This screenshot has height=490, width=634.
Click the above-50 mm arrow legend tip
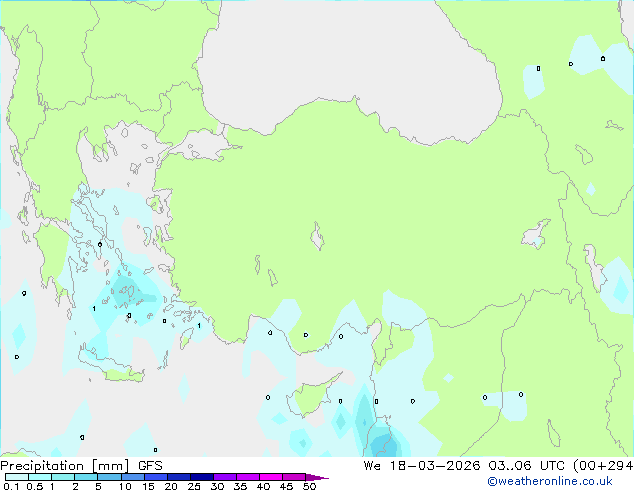pos(317,477)
